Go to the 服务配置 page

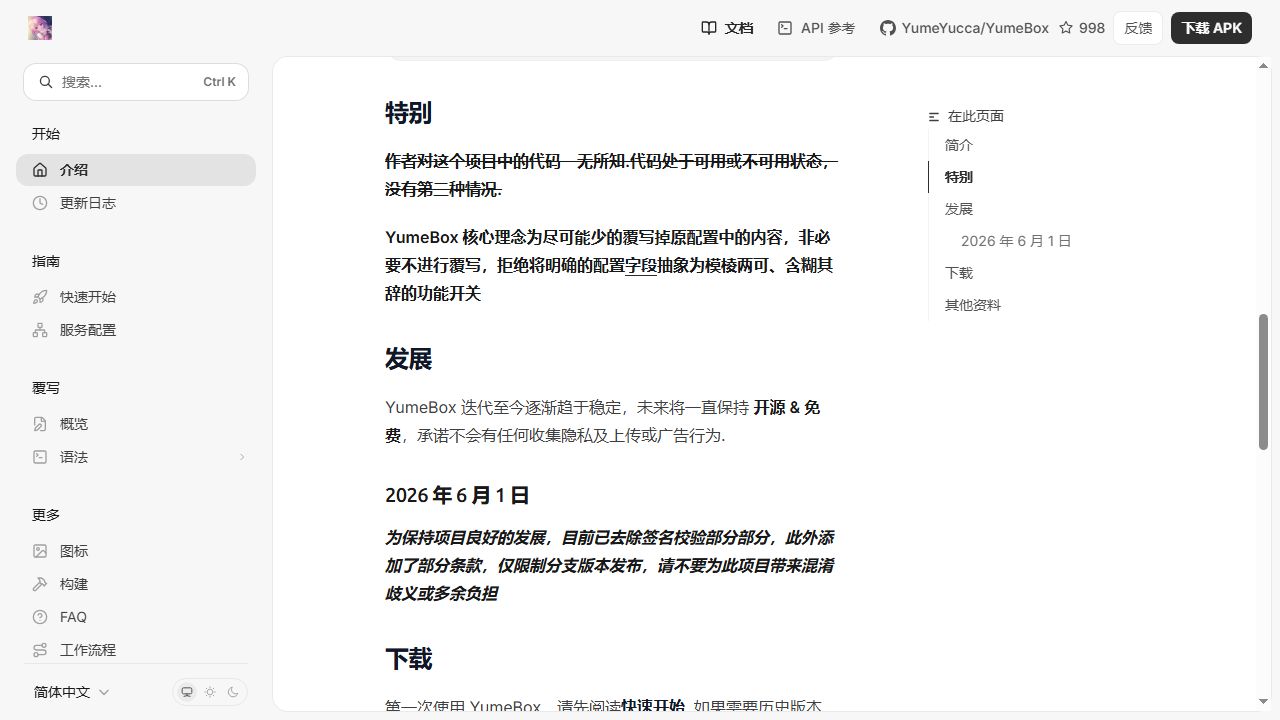(136, 330)
